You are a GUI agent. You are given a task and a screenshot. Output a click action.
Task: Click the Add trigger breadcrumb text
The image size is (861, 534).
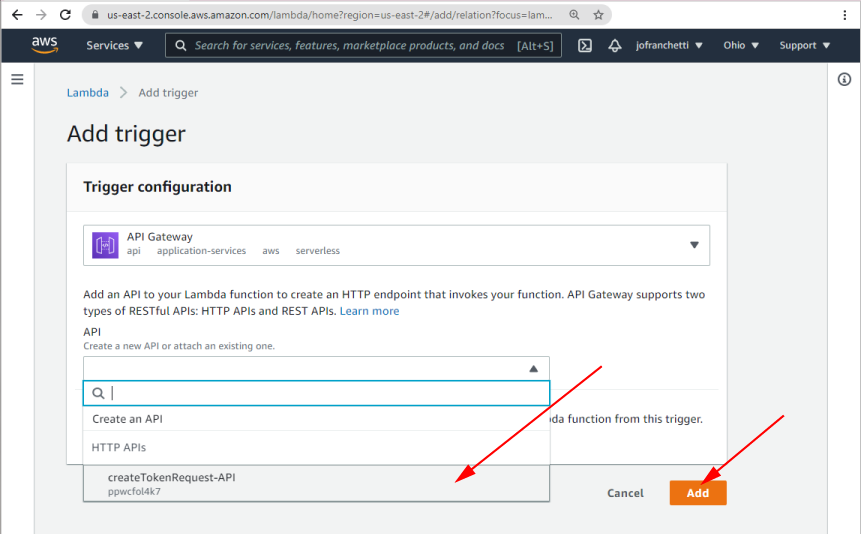(168, 93)
